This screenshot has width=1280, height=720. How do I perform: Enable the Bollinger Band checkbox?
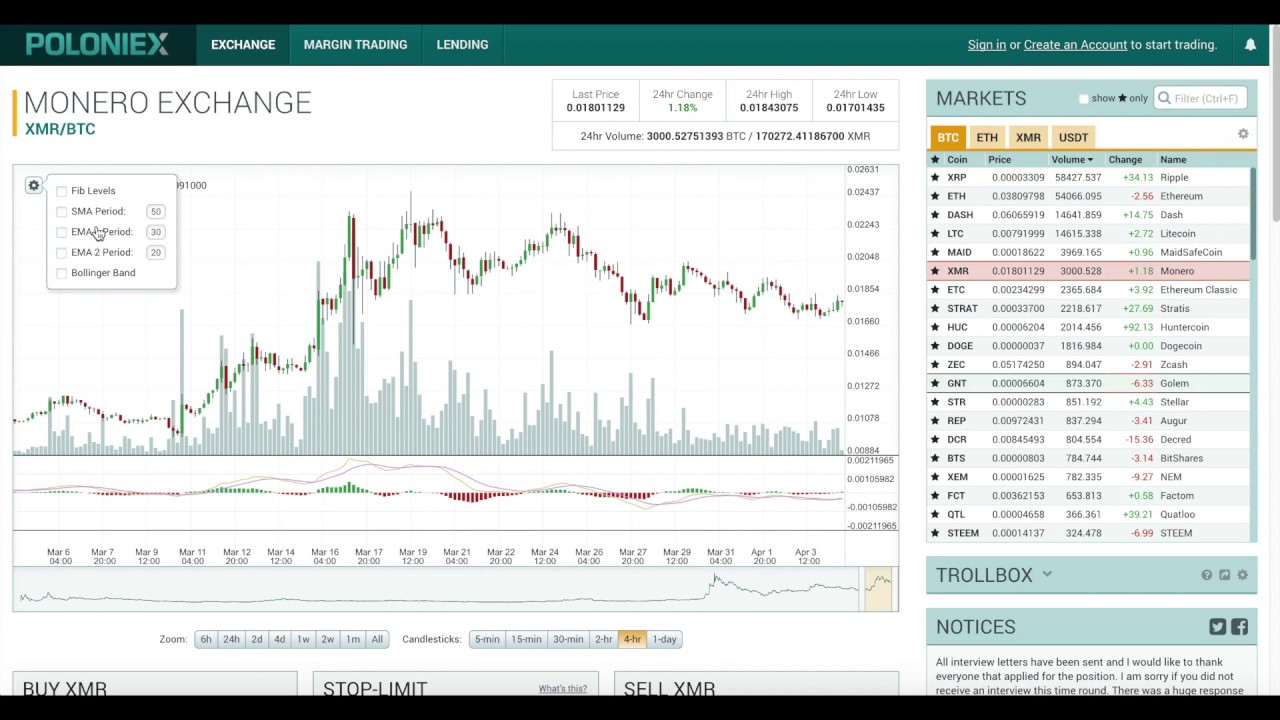[62, 273]
